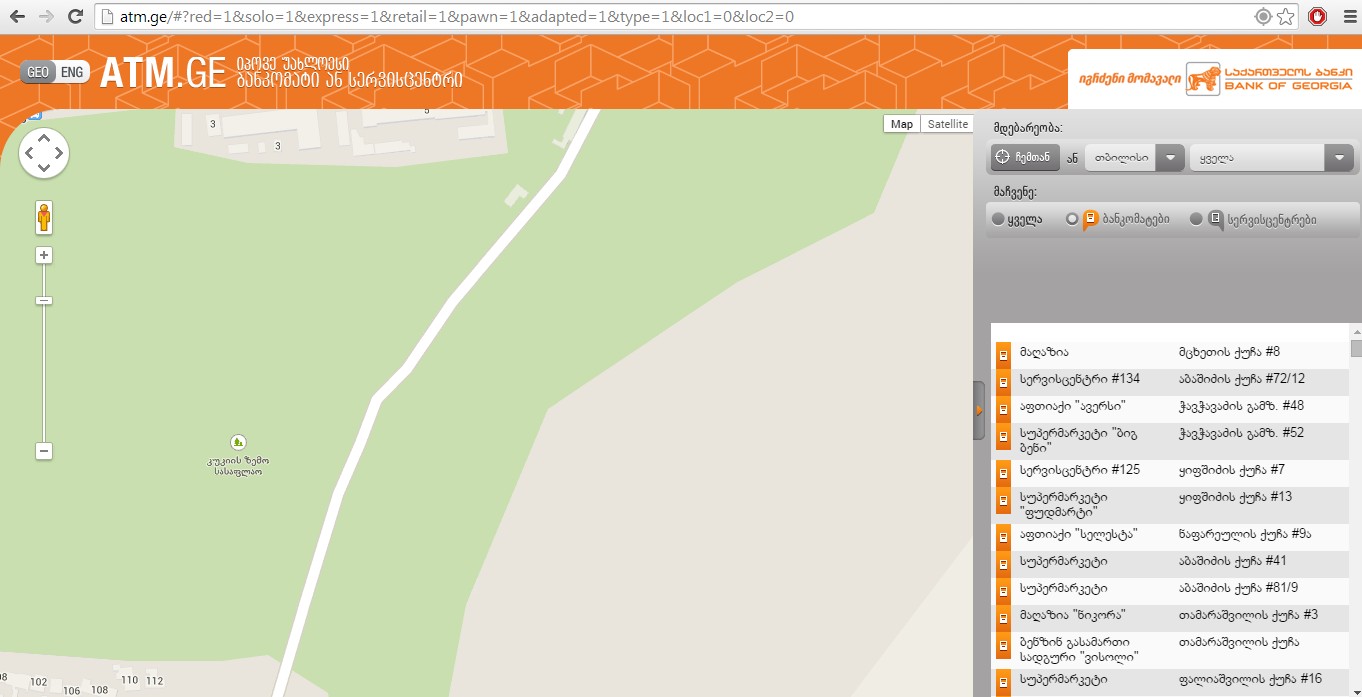
Task: Click the green park marker on the map
Action: coord(238,441)
